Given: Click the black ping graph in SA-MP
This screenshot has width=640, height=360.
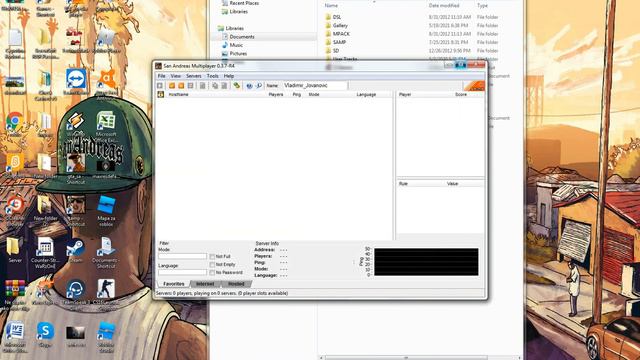Looking at the screenshot, I should pyautogui.click(x=426, y=262).
